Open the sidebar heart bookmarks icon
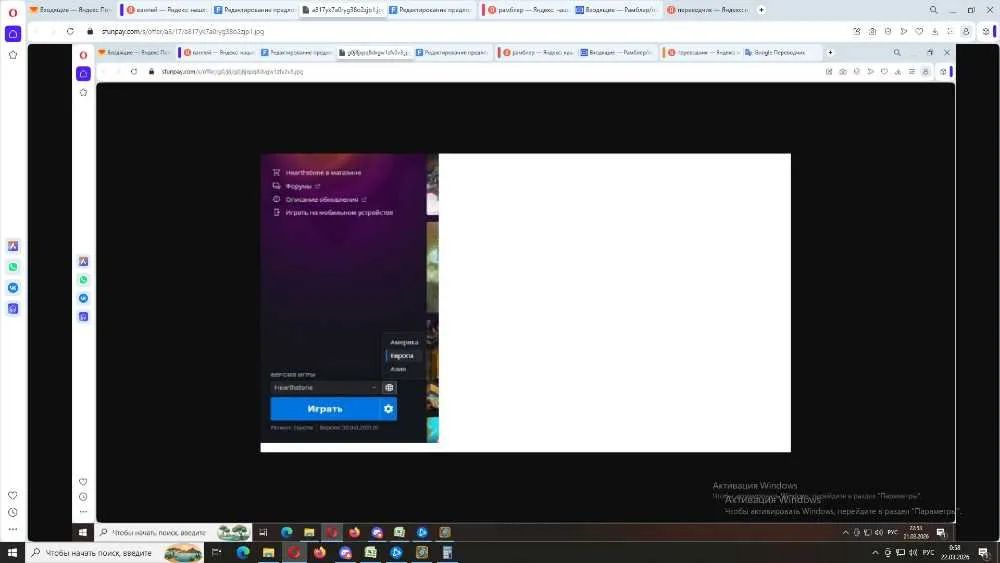The width and height of the screenshot is (1000, 563). coord(13,495)
